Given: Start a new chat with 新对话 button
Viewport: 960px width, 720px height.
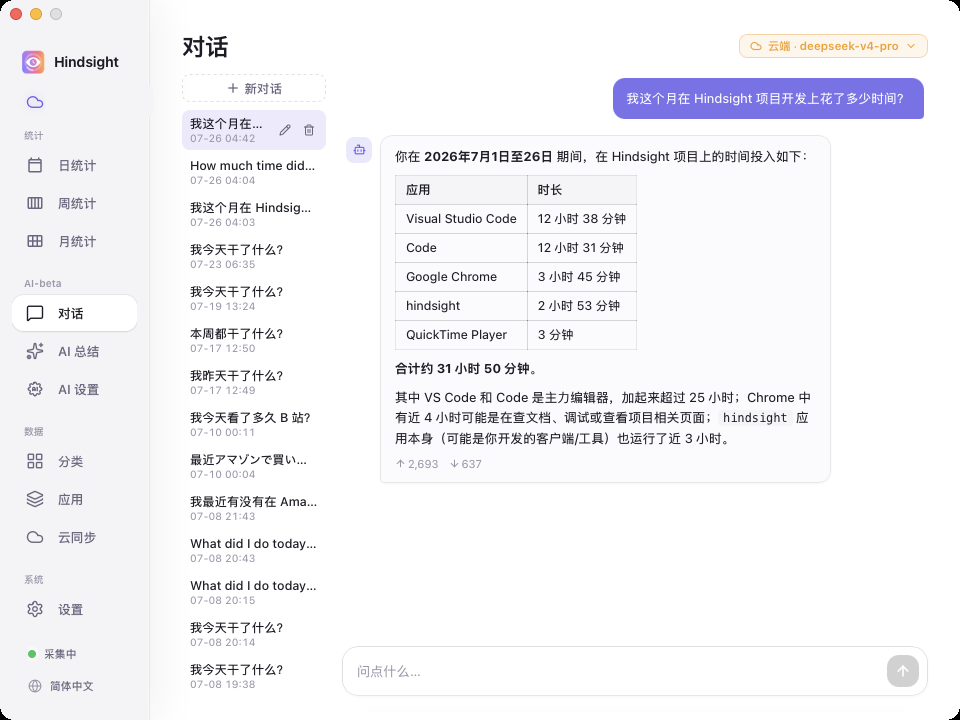Looking at the screenshot, I should [x=254, y=88].
